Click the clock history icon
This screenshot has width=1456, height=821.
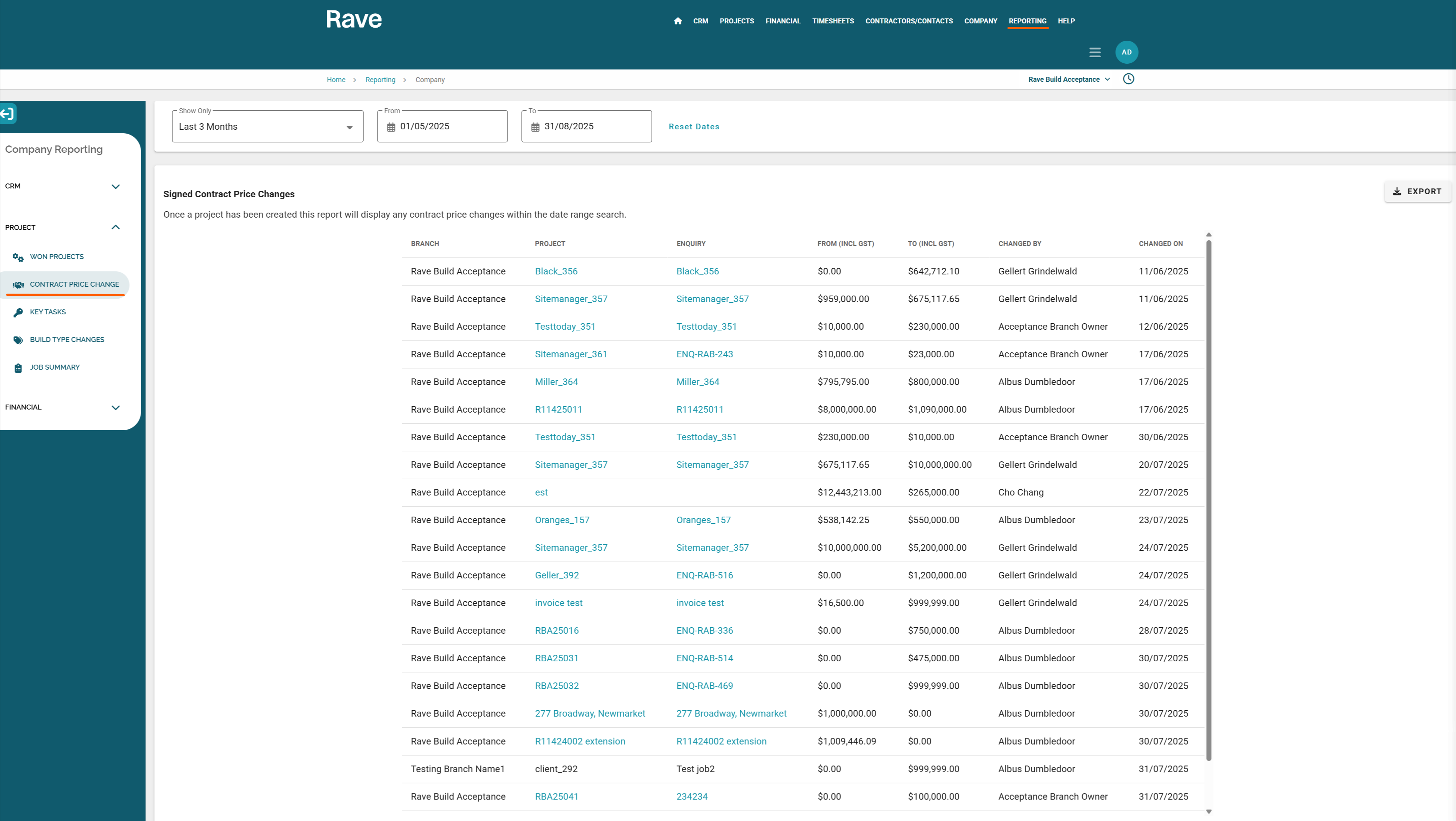tap(1128, 79)
